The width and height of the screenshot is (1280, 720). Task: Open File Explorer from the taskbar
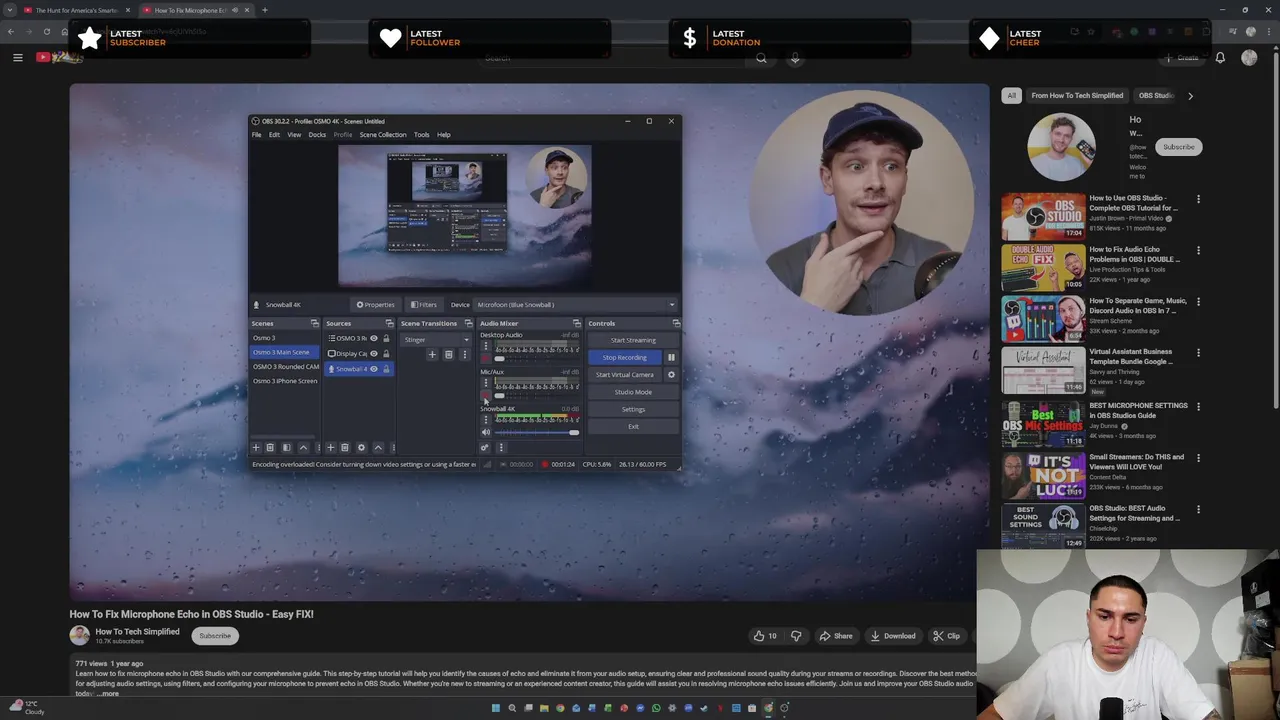(544, 708)
